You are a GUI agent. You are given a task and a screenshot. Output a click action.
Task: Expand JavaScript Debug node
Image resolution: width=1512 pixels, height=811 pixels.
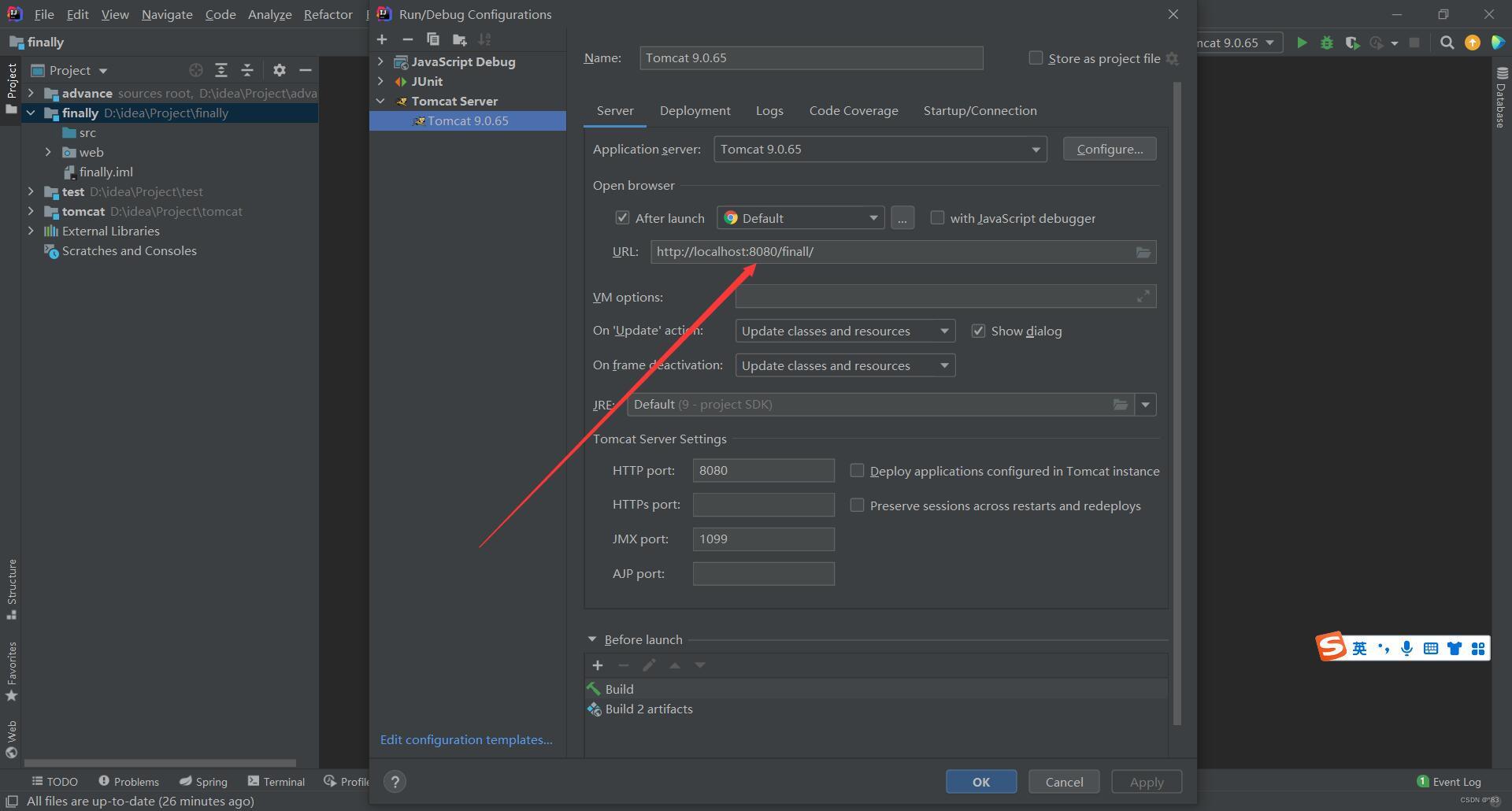381,61
